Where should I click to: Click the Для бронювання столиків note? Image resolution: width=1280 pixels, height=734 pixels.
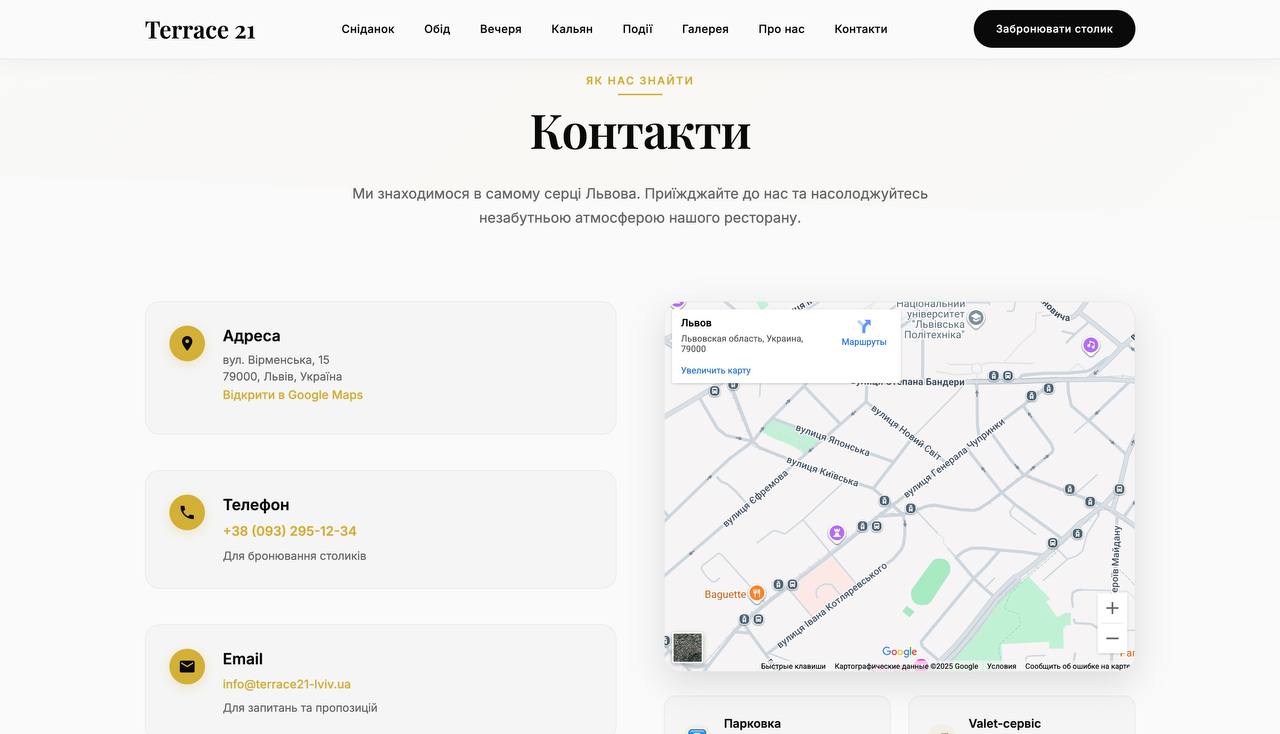click(295, 556)
